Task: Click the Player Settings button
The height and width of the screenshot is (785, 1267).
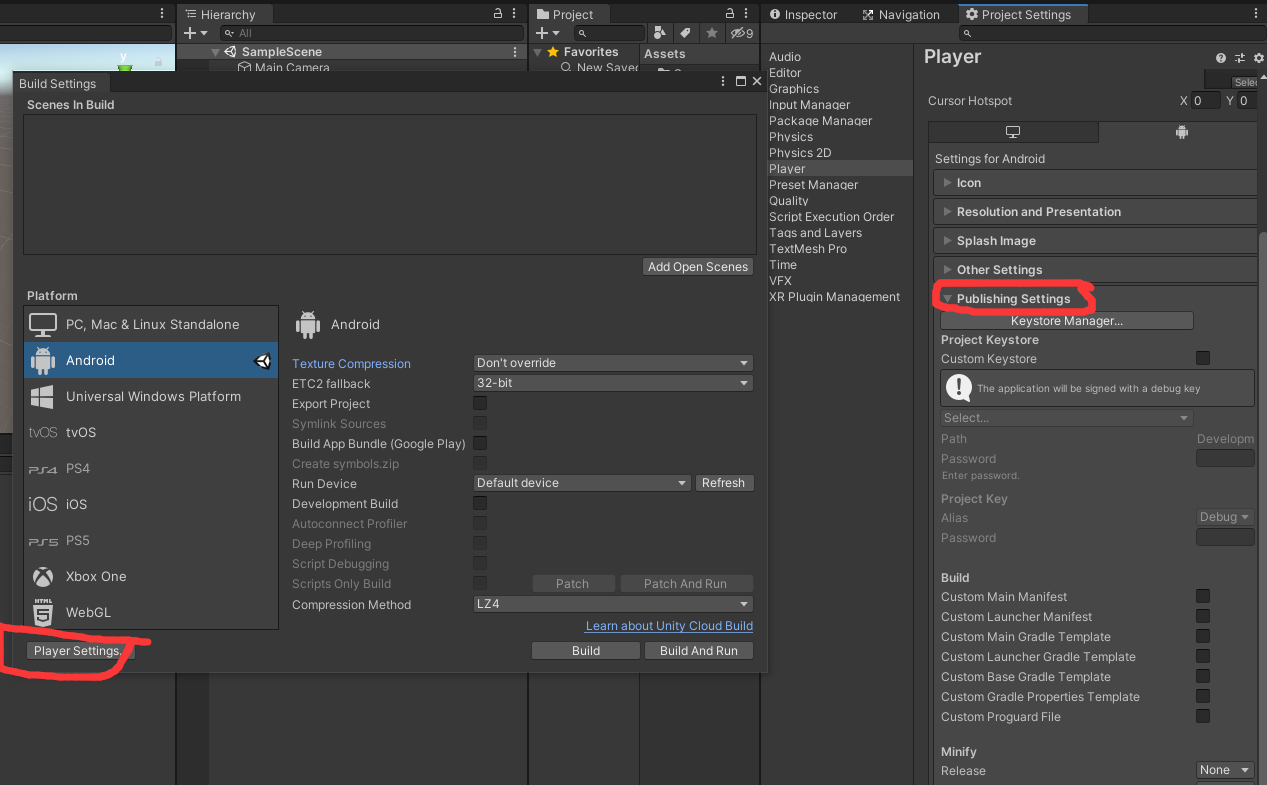Action: click(x=80, y=651)
